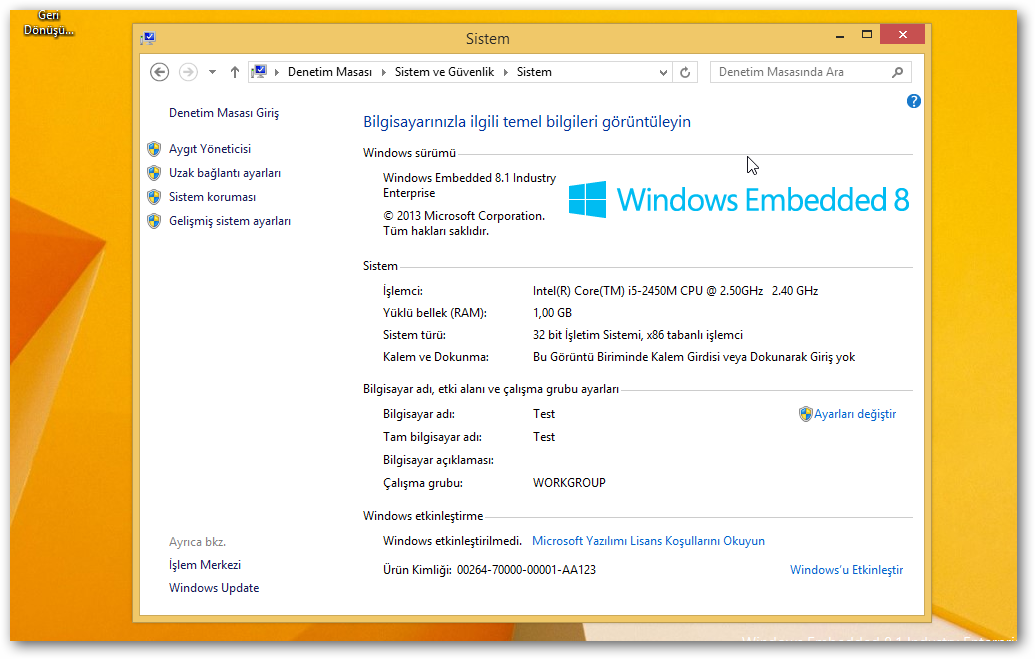1035x659 pixels.
Task: Open Denetim Masası Giriş link
Action: 224,113
